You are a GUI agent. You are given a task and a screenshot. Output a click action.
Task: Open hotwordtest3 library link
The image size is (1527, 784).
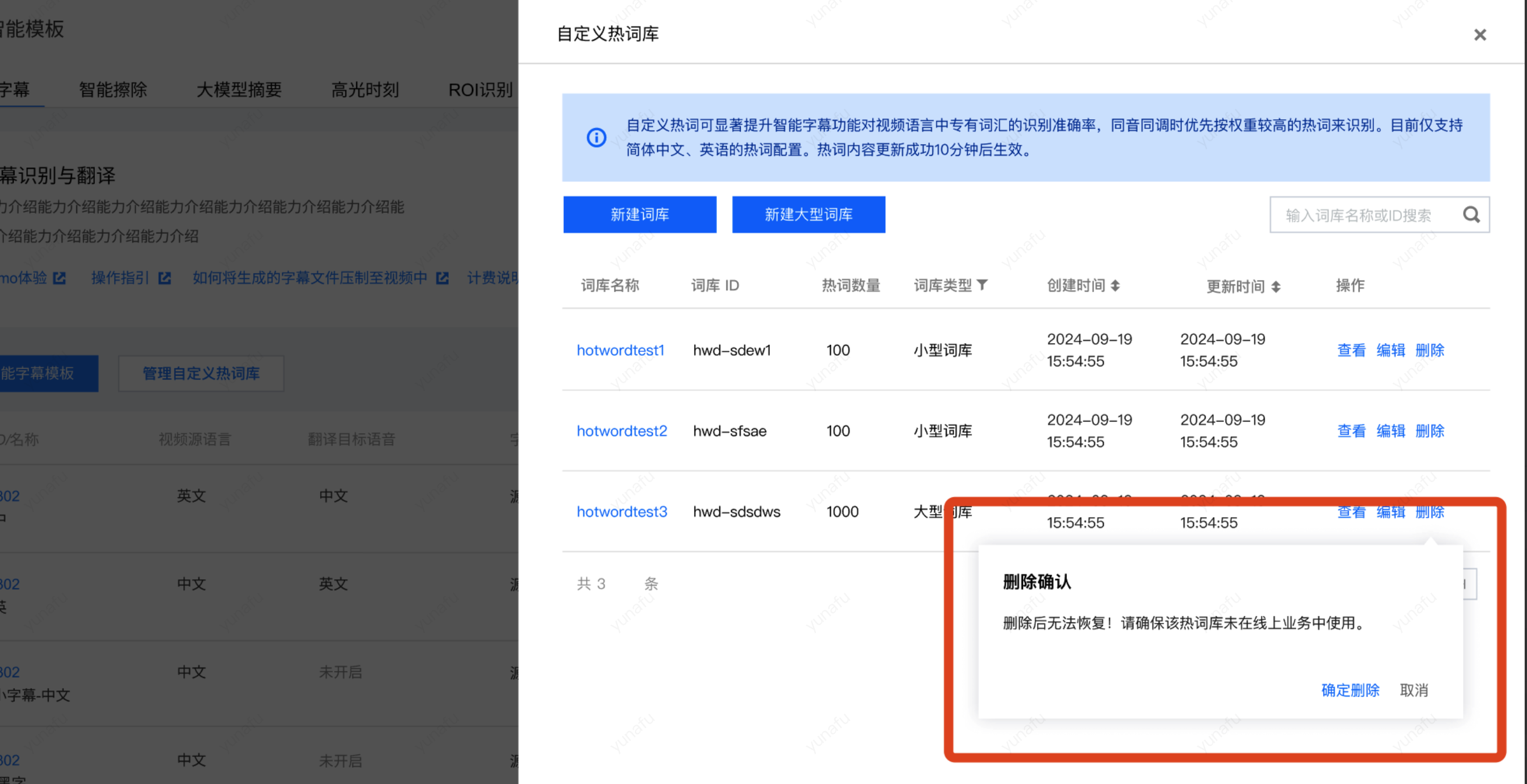(x=622, y=511)
